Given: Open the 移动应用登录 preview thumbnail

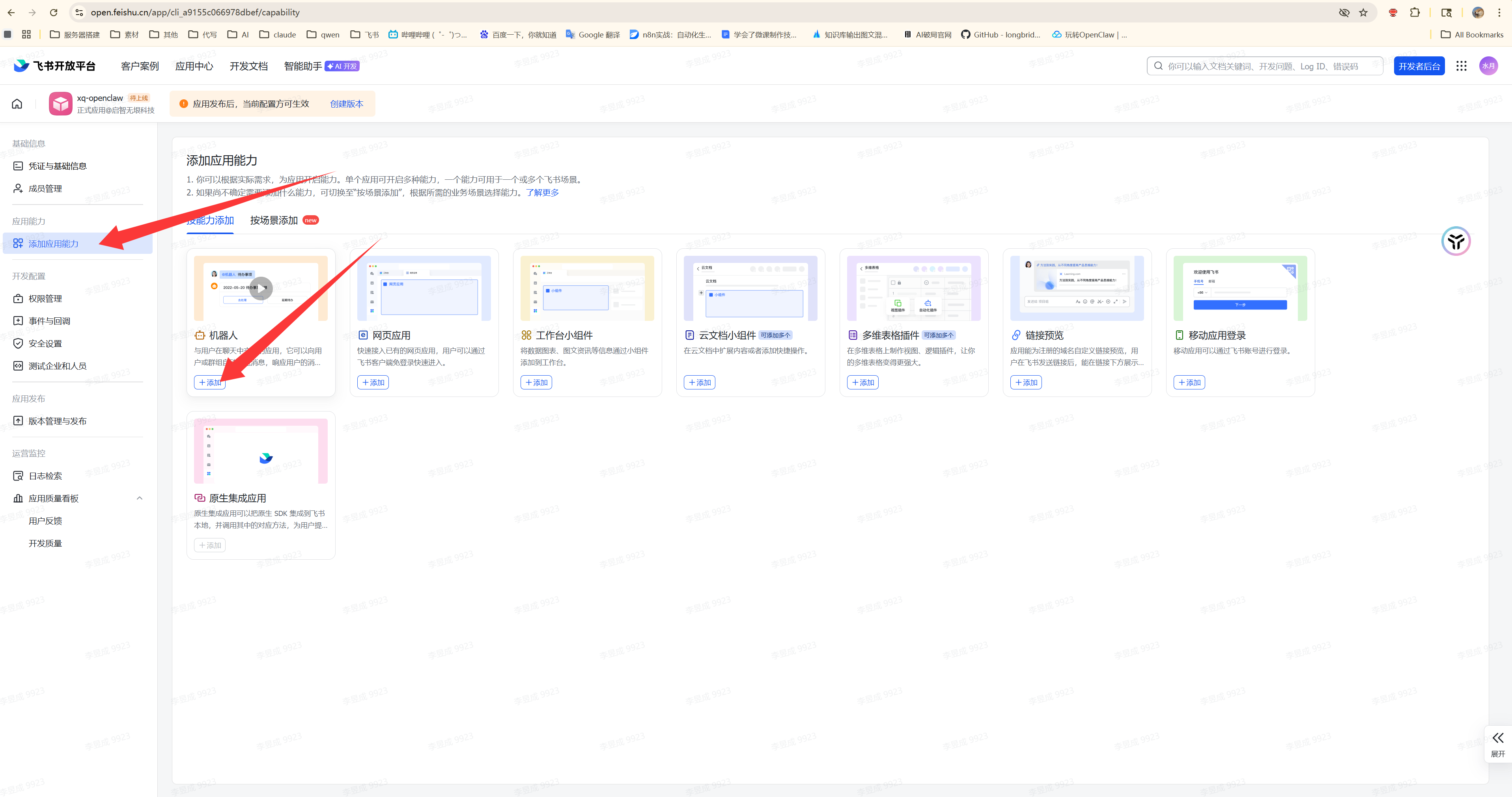Looking at the screenshot, I should 1239,288.
